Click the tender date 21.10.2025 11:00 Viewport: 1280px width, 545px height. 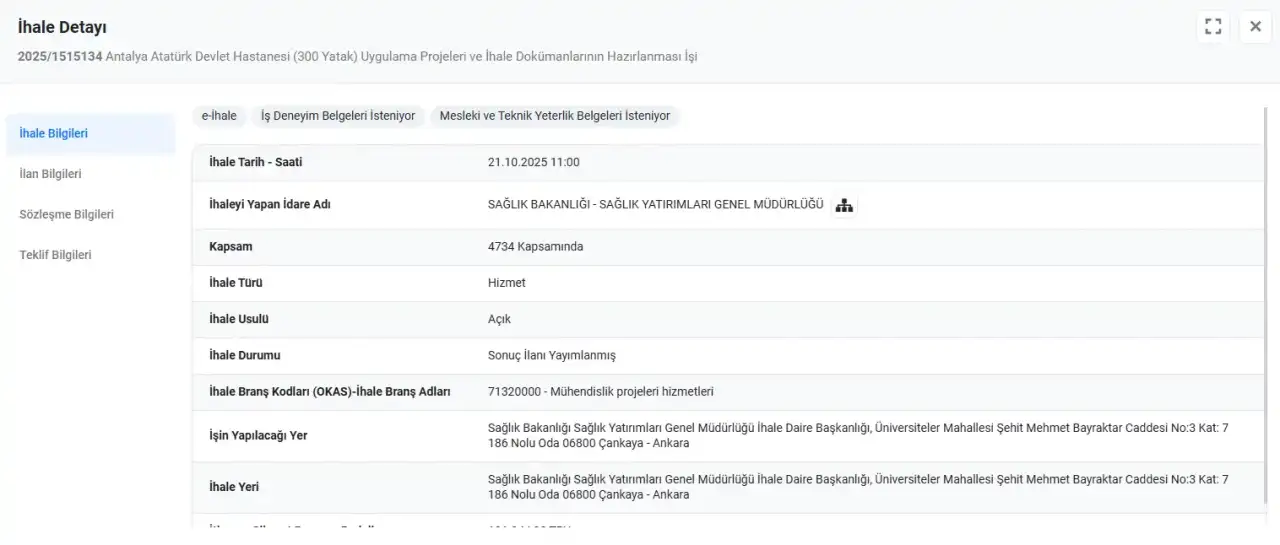pyautogui.click(x=533, y=162)
